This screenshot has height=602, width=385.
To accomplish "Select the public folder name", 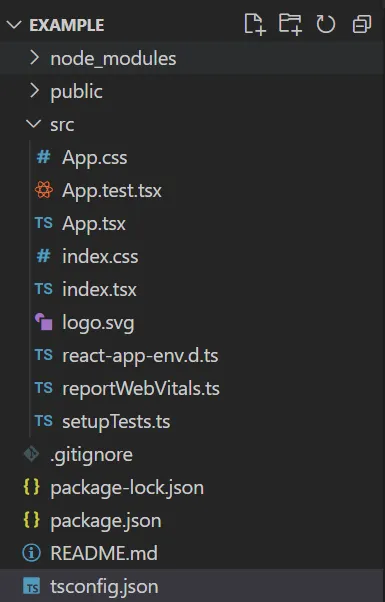I will (76, 92).
